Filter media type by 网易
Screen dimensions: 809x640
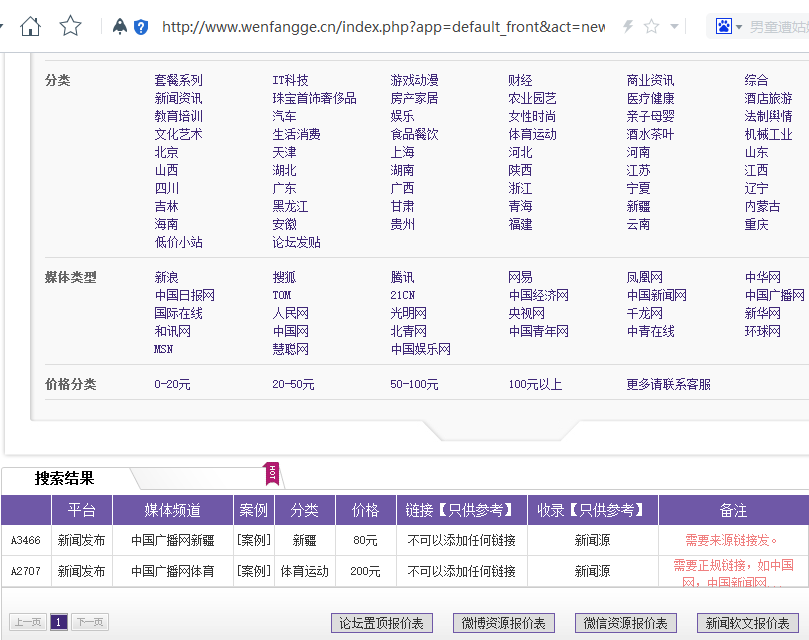tap(520, 278)
